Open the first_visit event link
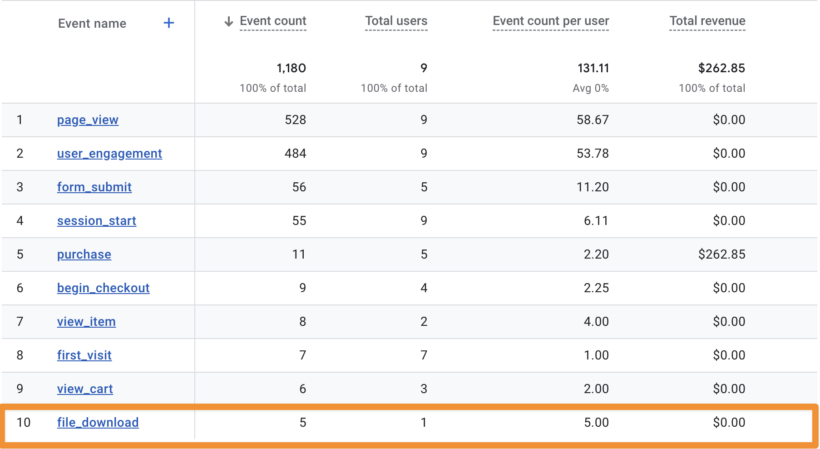Viewport: 820px width, 449px height. (84, 355)
